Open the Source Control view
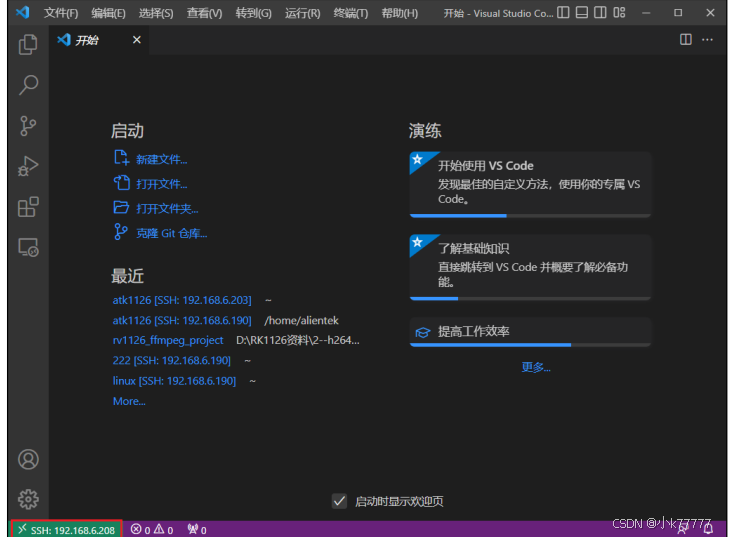 click(28, 126)
